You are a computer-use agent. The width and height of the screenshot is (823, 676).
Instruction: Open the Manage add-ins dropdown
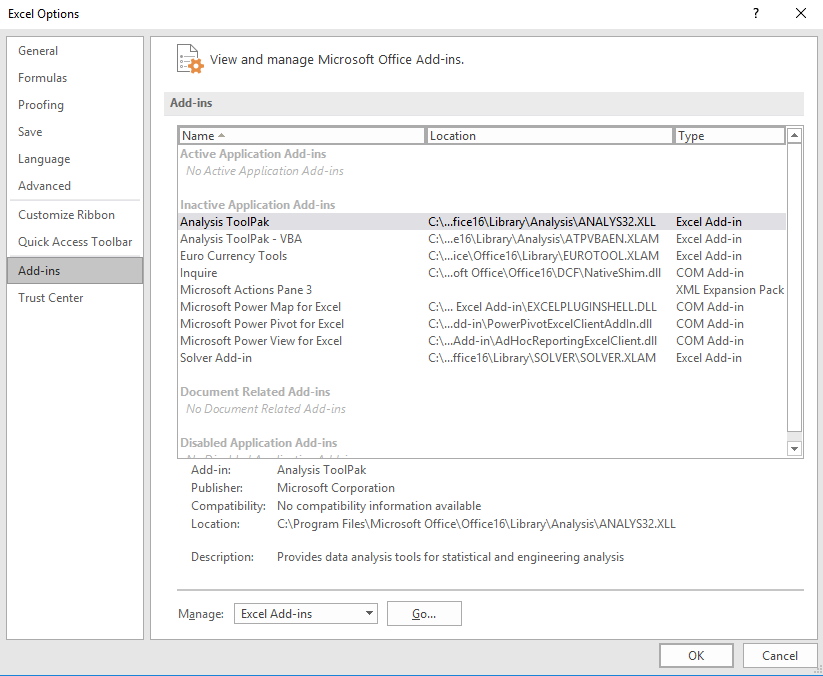(x=305, y=614)
